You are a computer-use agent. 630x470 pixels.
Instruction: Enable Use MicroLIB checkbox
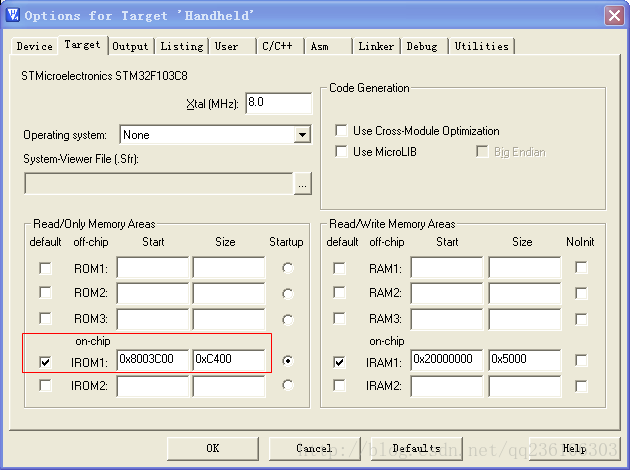(x=343, y=152)
